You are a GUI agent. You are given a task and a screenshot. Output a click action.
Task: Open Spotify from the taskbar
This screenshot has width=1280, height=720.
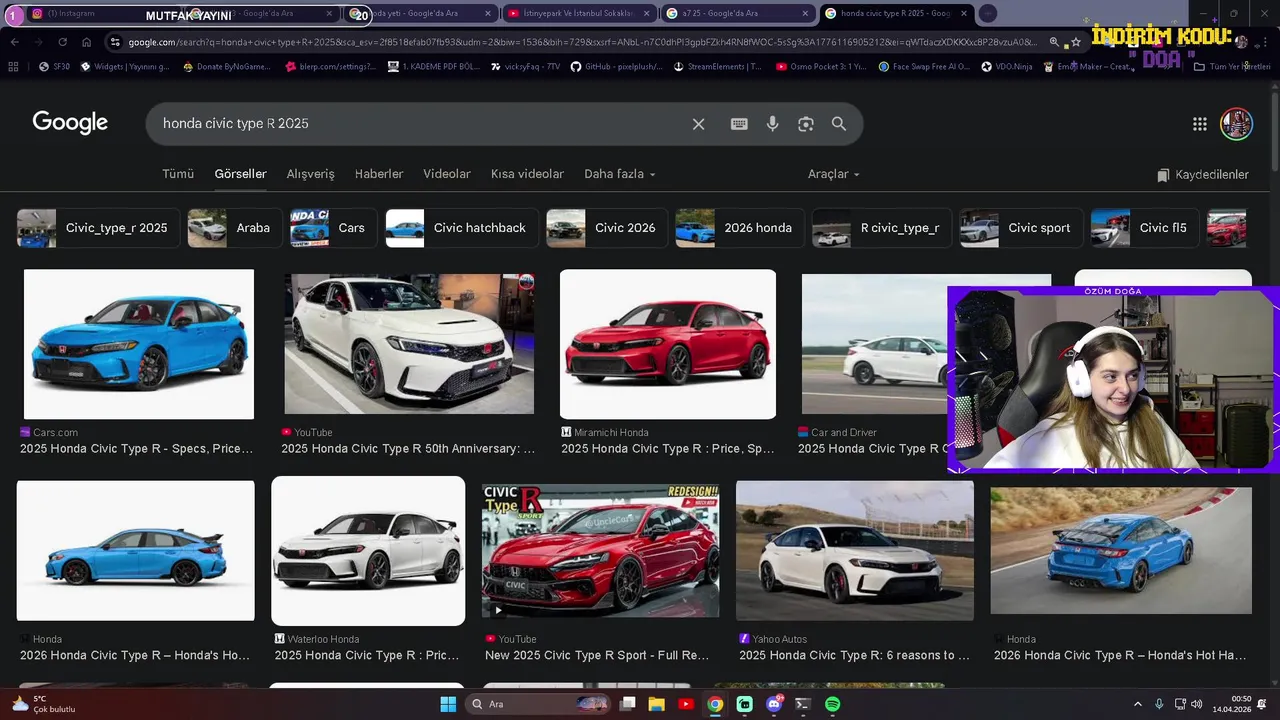click(x=833, y=704)
